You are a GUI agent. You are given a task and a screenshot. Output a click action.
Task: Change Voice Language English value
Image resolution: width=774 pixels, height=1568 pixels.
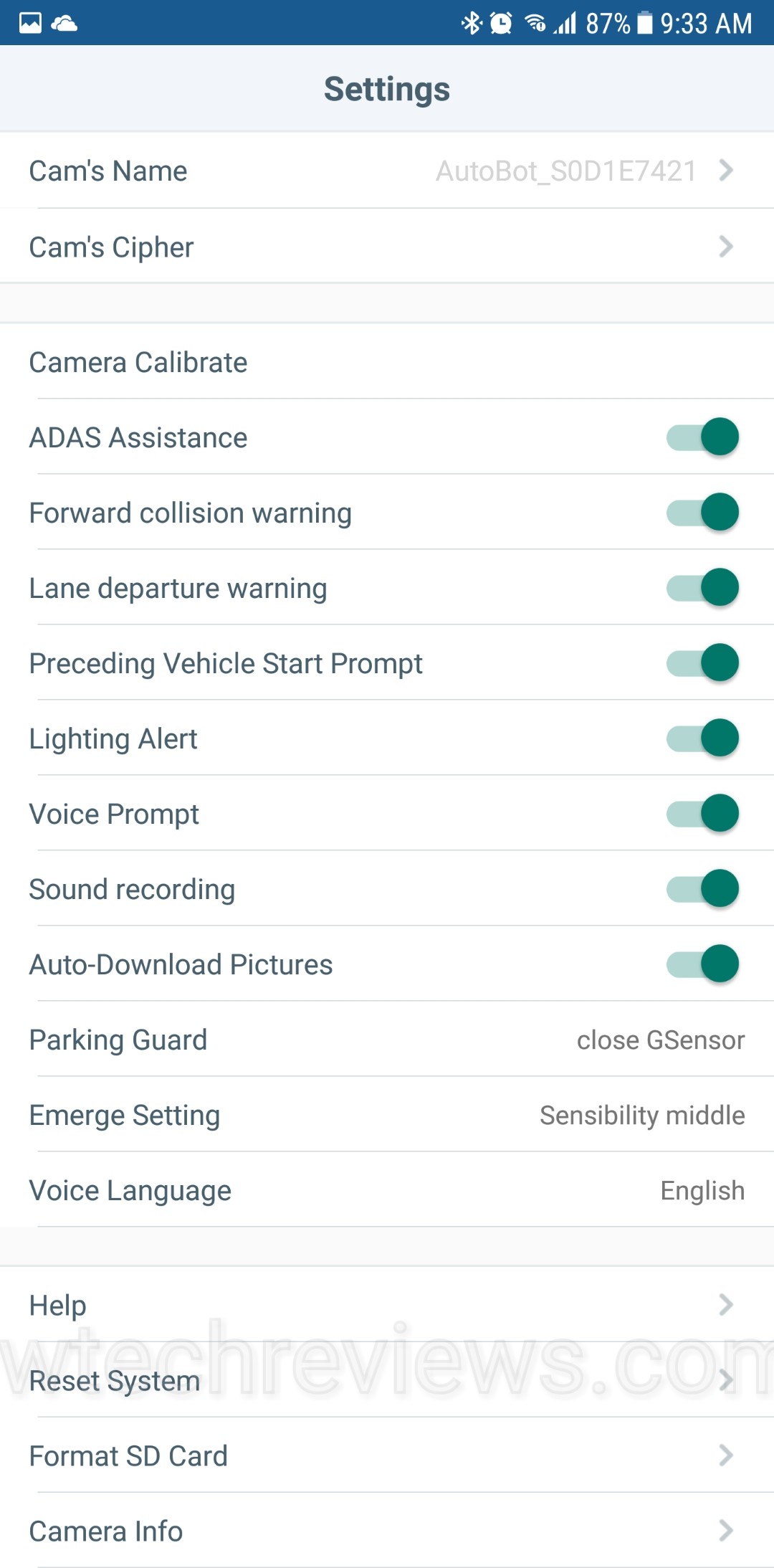[702, 1191]
